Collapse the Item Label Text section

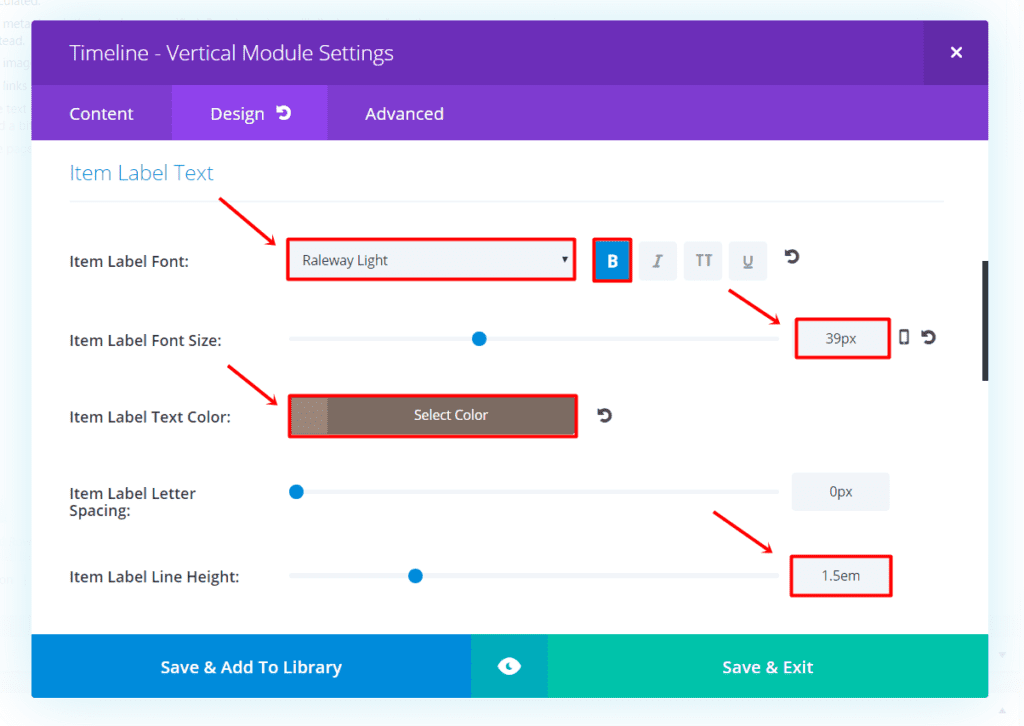pyautogui.click(x=140, y=172)
